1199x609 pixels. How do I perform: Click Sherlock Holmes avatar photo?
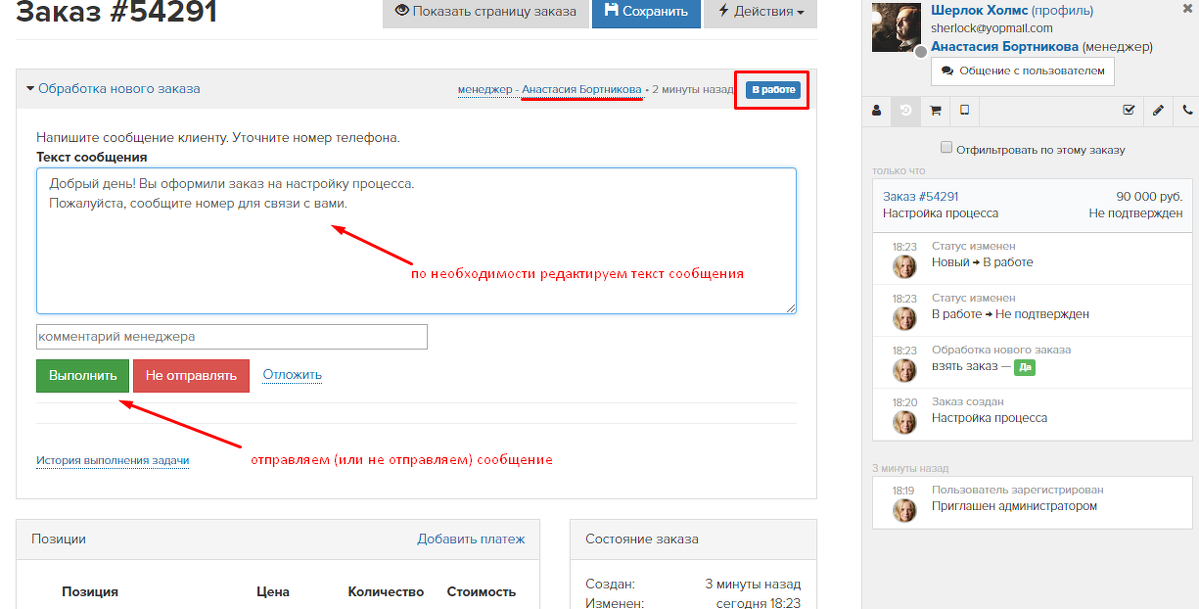click(x=896, y=28)
